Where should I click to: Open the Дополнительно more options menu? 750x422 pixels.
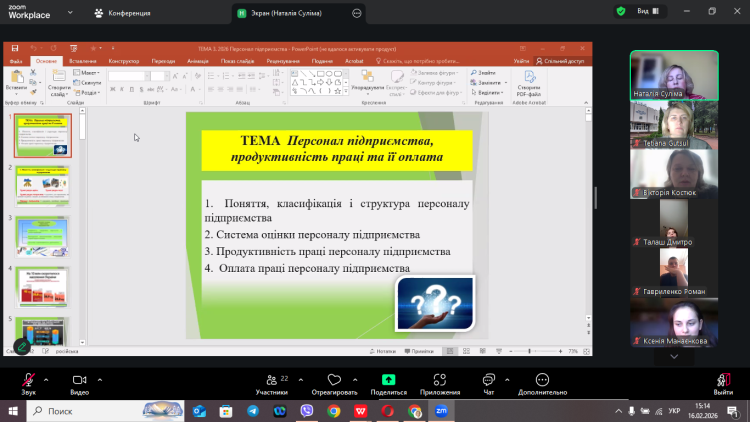[x=542, y=380]
